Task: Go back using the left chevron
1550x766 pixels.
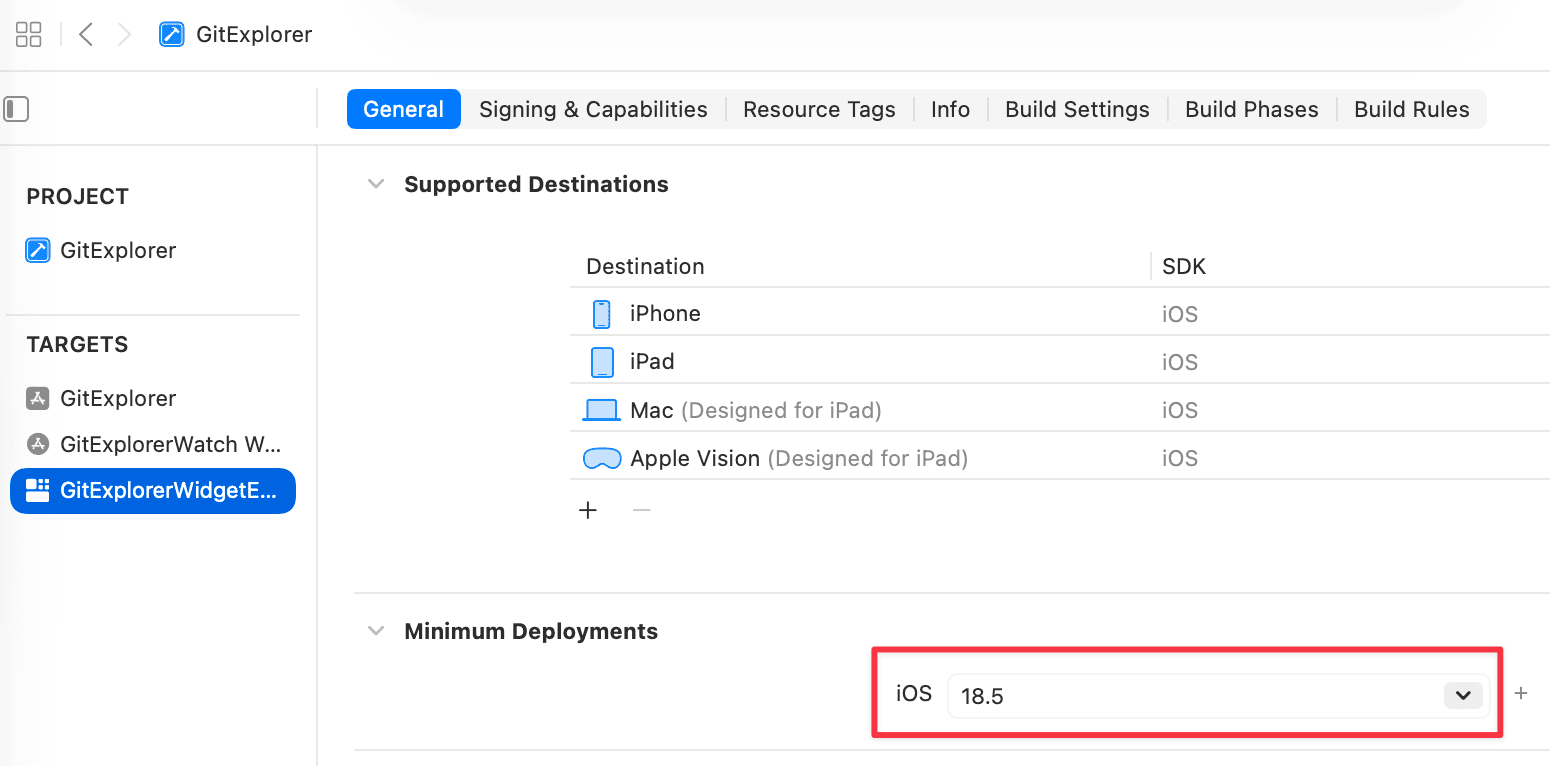Action: pos(86,34)
